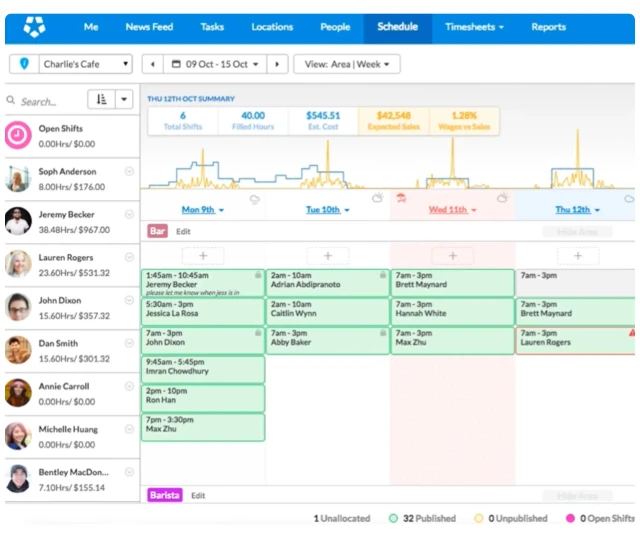Go to previous week with left arrow
Viewport: 640px width, 538px height.
pyautogui.click(x=153, y=64)
